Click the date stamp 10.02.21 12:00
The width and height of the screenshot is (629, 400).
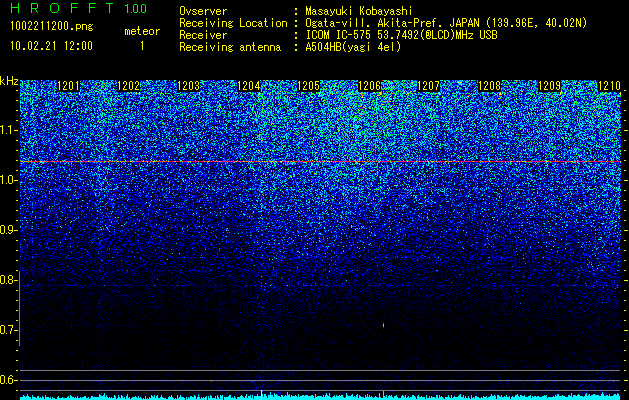coord(51,46)
